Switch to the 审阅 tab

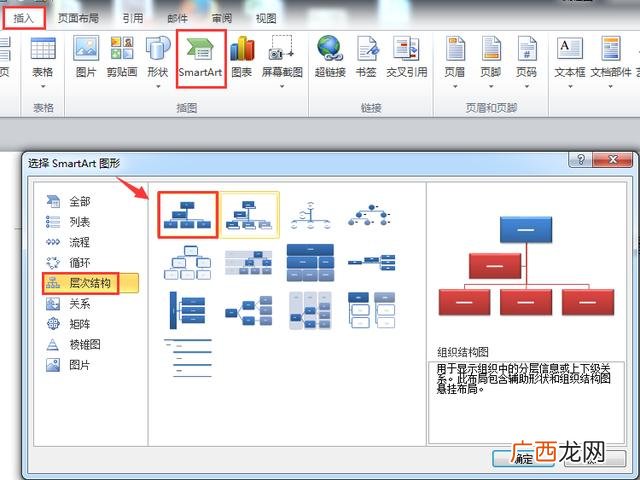click(x=222, y=18)
